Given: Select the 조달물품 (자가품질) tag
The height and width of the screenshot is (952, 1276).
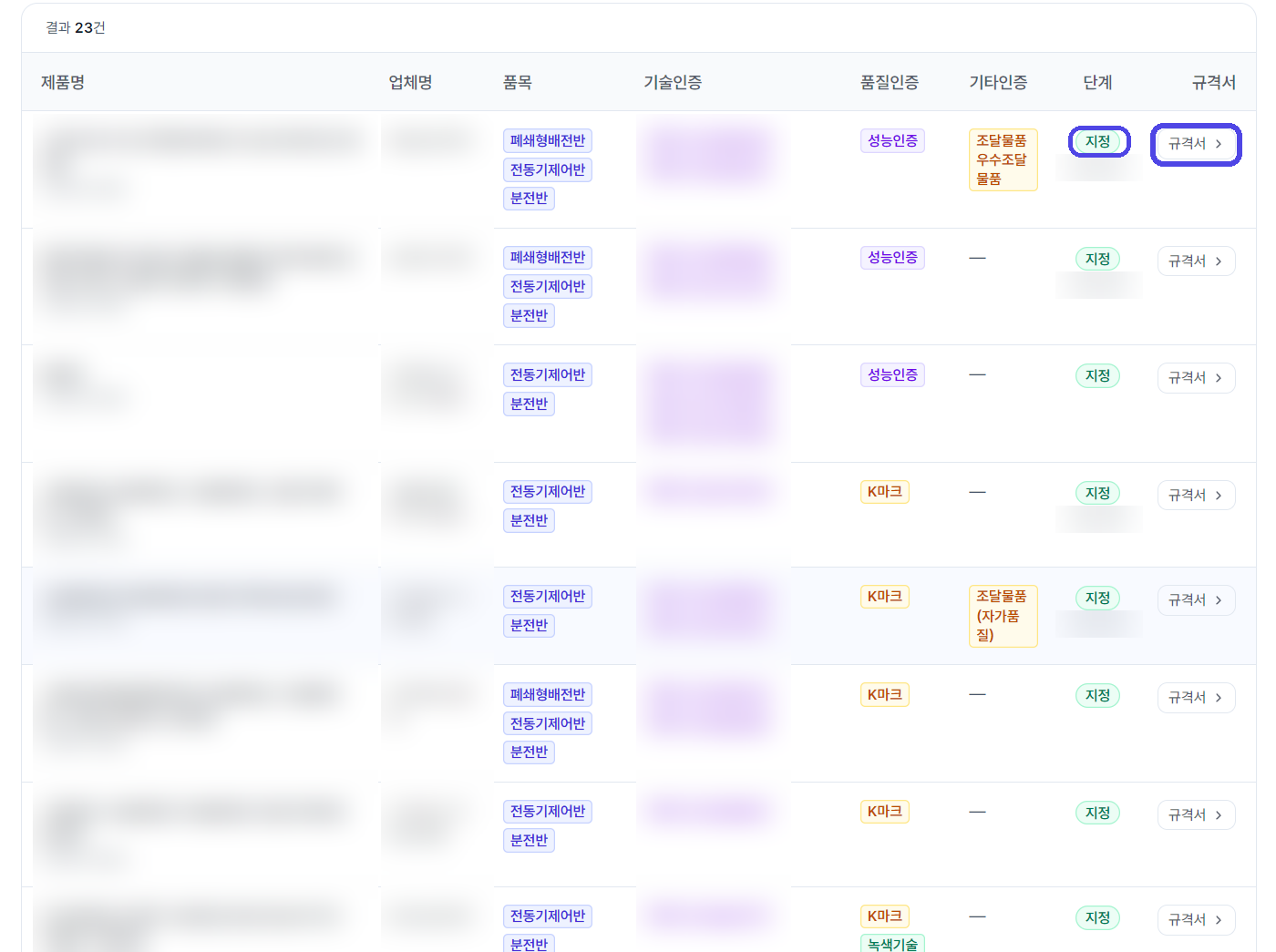Looking at the screenshot, I should [x=1003, y=616].
